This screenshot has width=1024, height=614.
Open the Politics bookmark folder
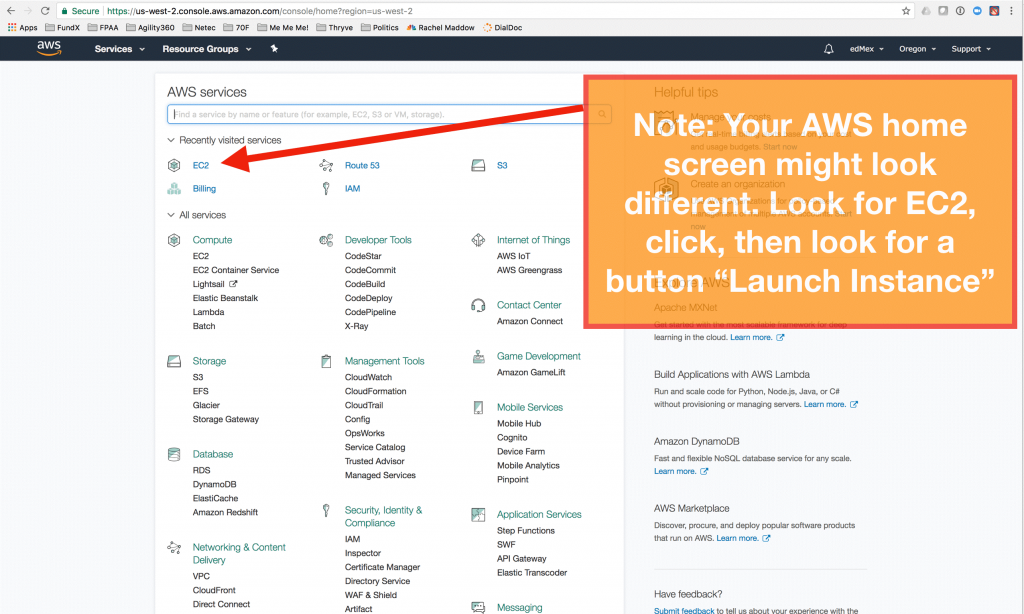pyautogui.click(x=379, y=27)
